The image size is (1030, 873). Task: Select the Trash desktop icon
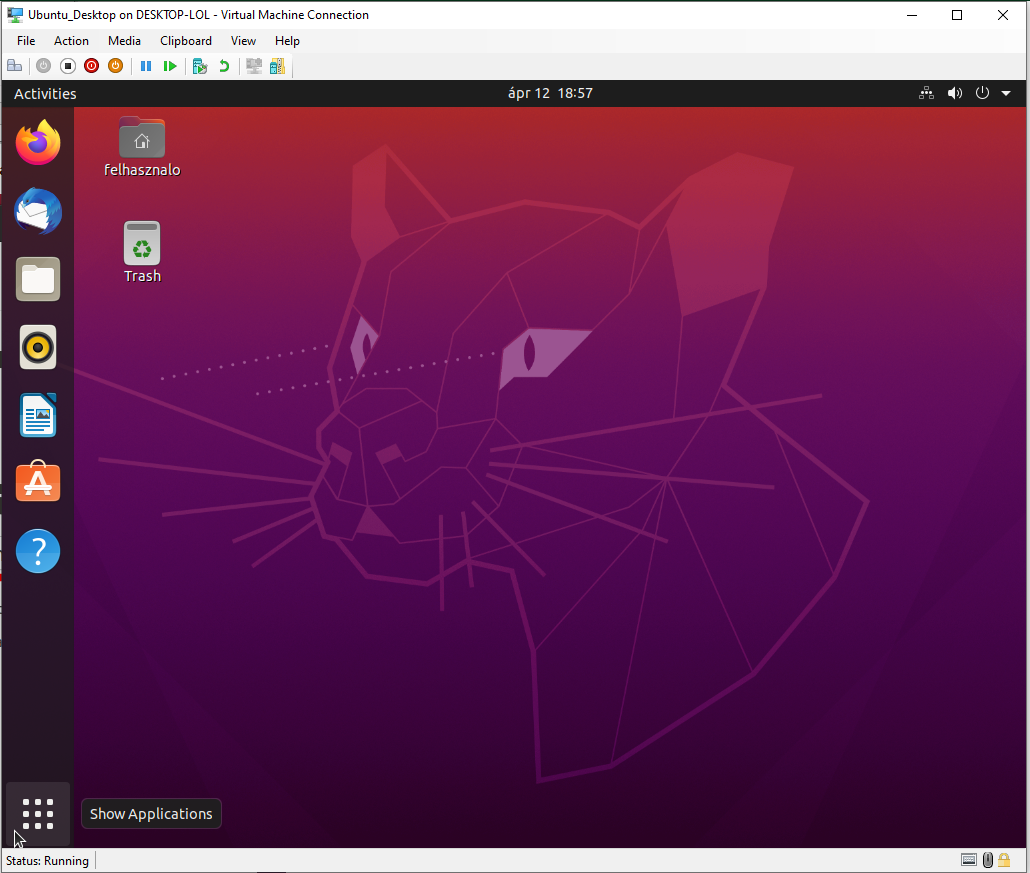point(142,252)
